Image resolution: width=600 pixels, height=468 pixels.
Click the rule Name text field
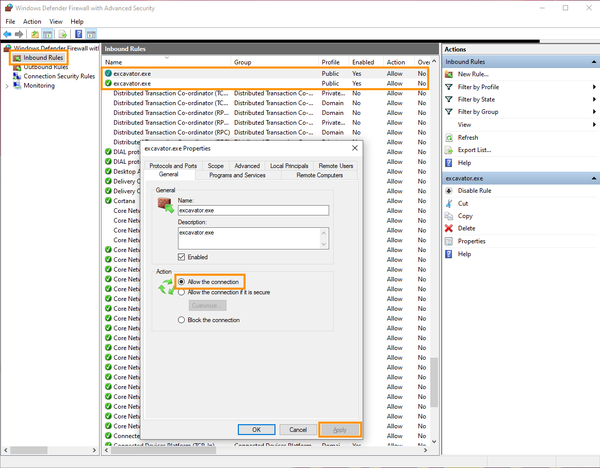click(x=252, y=211)
